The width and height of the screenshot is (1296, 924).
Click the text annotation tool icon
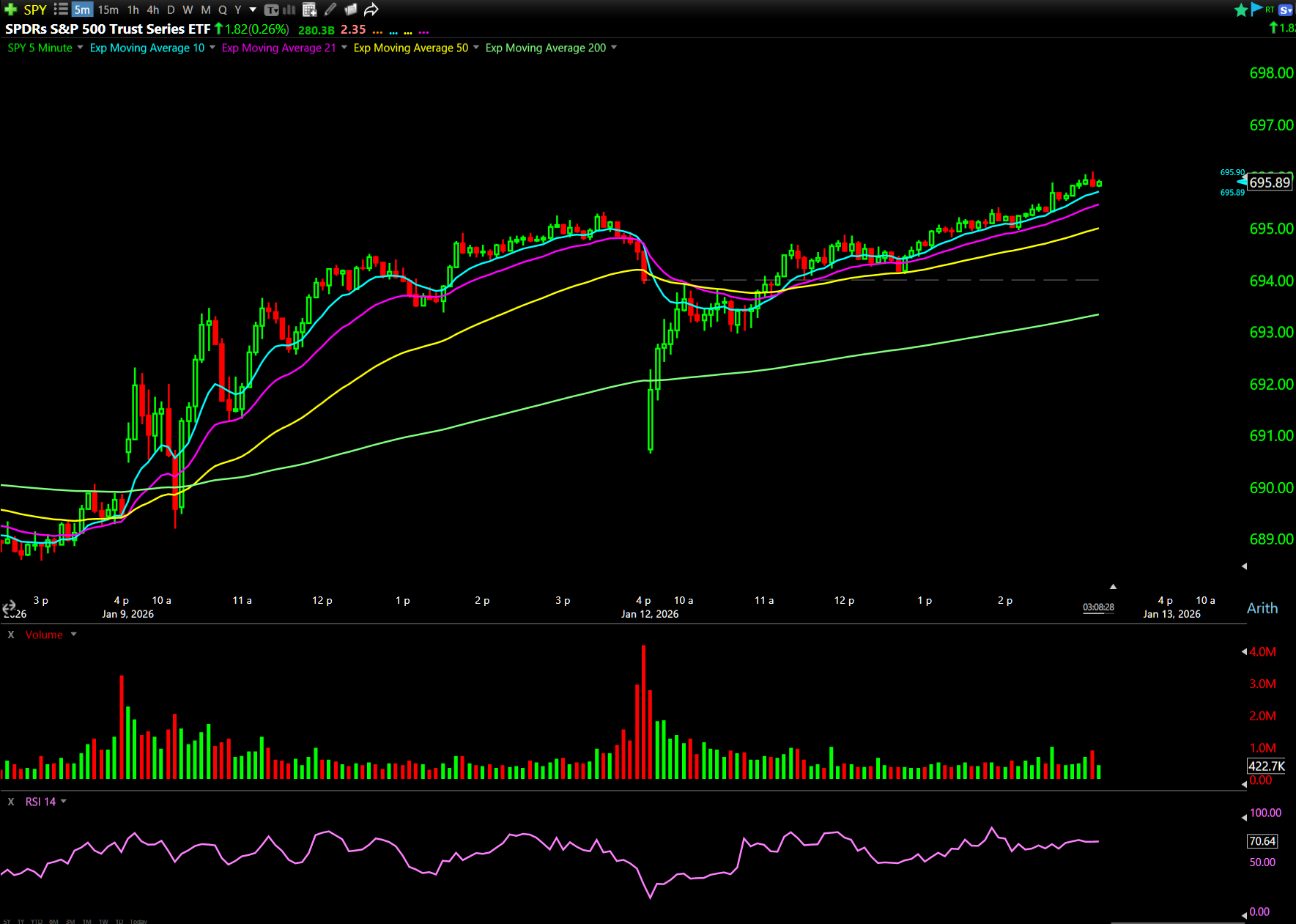click(272, 10)
